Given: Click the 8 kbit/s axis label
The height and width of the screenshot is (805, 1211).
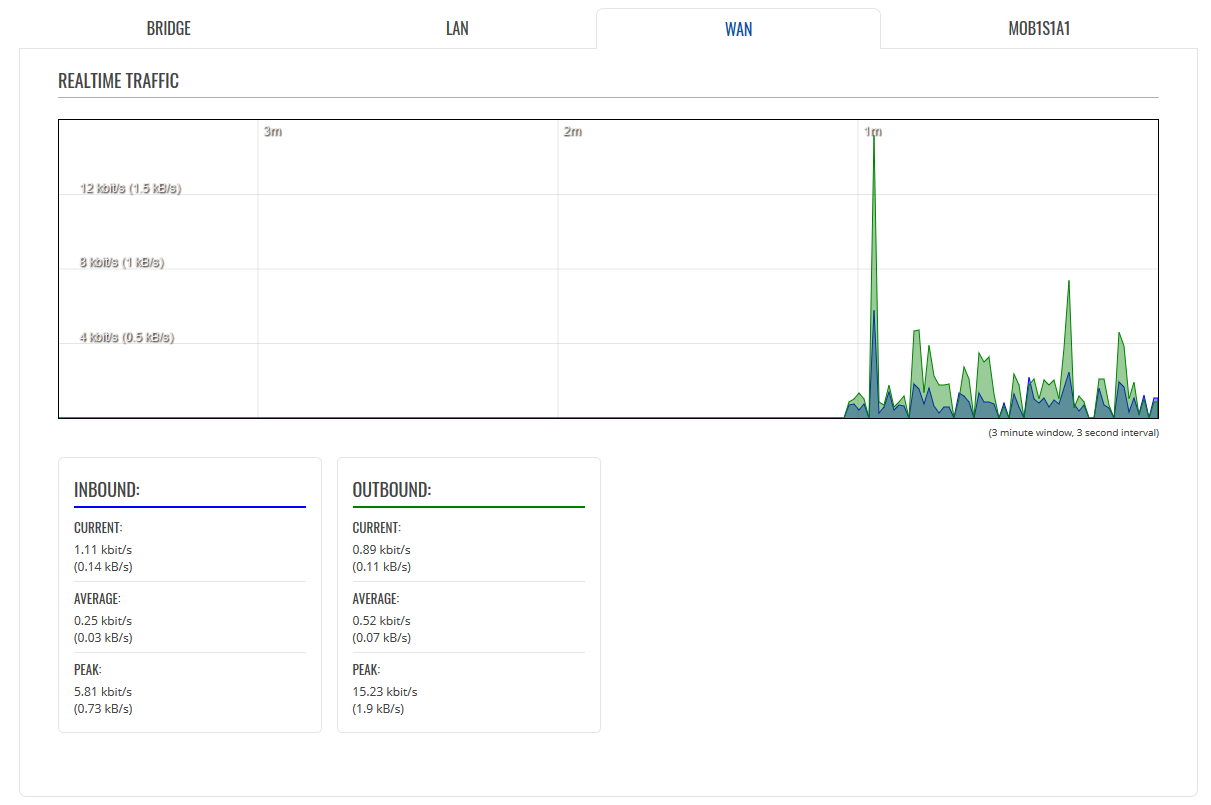Looking at the screenshot, I should (122, 263).
